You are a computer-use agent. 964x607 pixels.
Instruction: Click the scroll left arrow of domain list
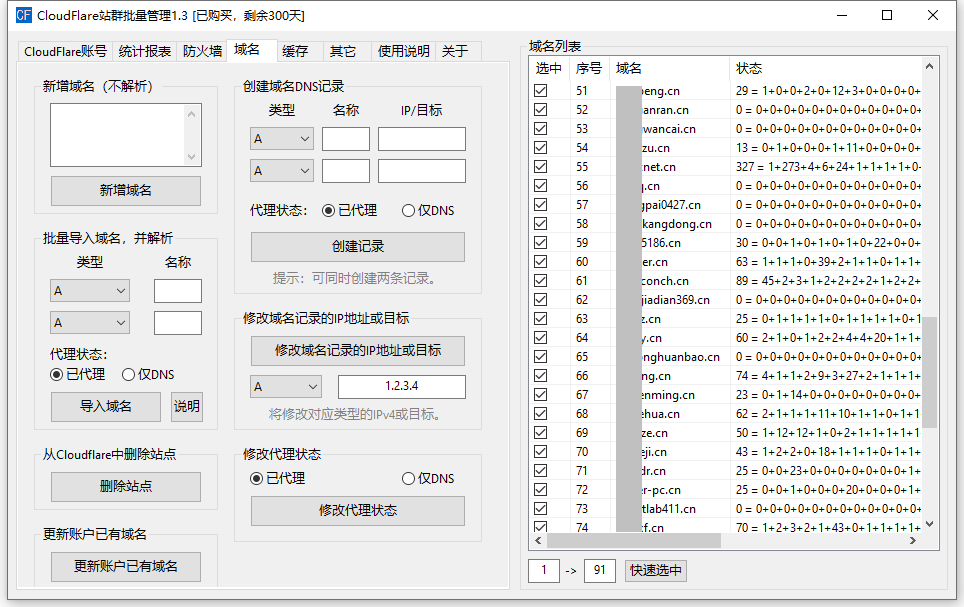coord(538,541)
